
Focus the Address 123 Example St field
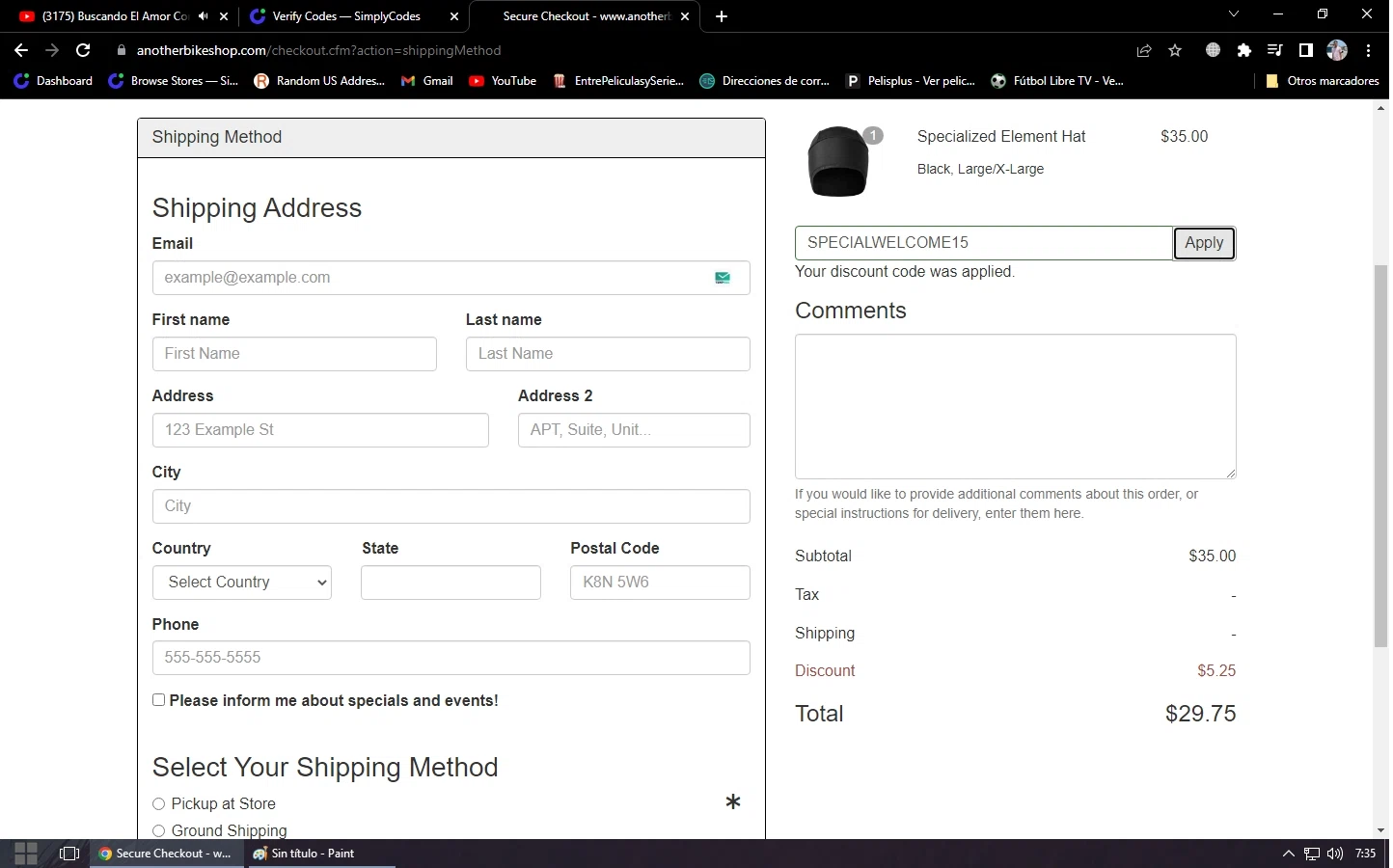320,430
